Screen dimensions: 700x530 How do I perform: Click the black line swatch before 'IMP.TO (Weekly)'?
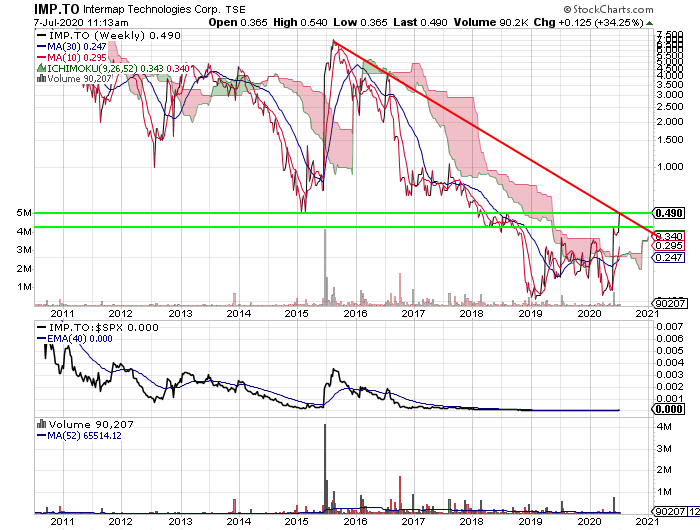click(x=42, y=36)
